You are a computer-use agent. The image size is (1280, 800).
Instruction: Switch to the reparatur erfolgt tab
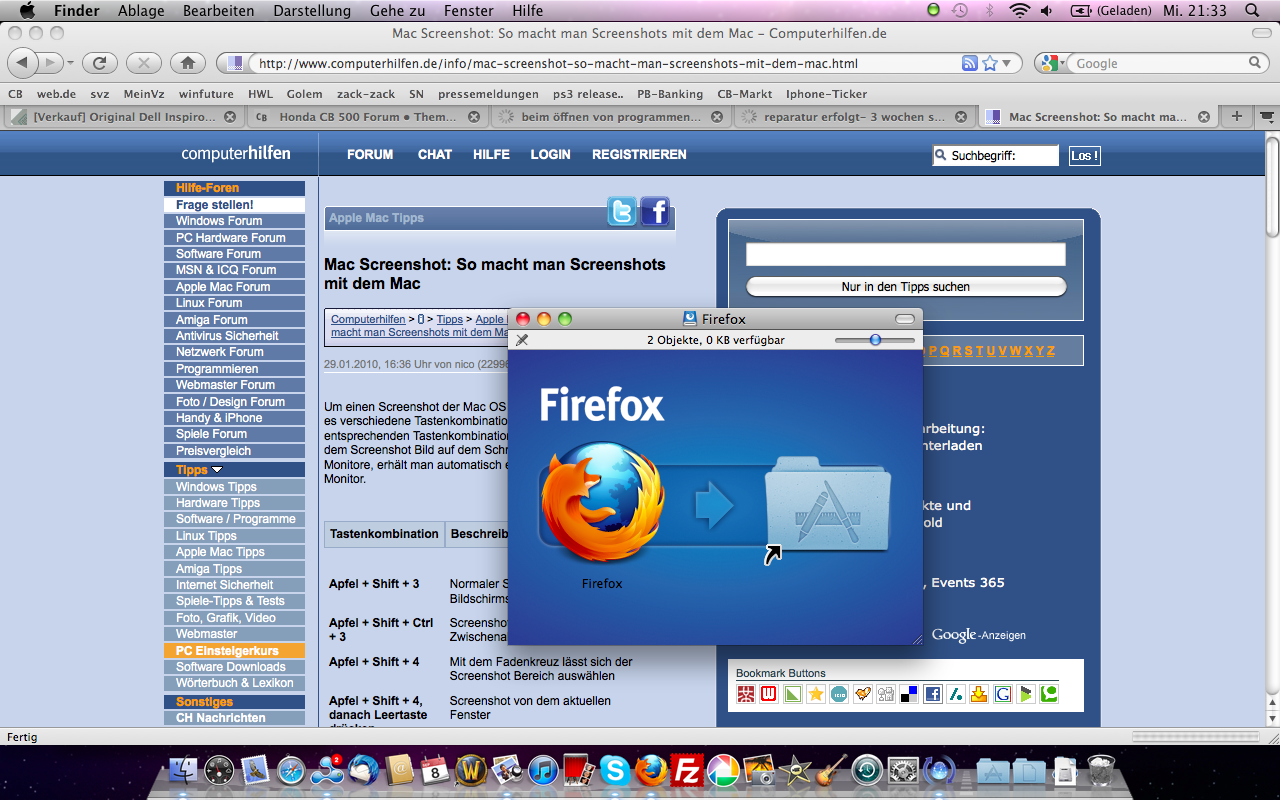click(854, 116)
